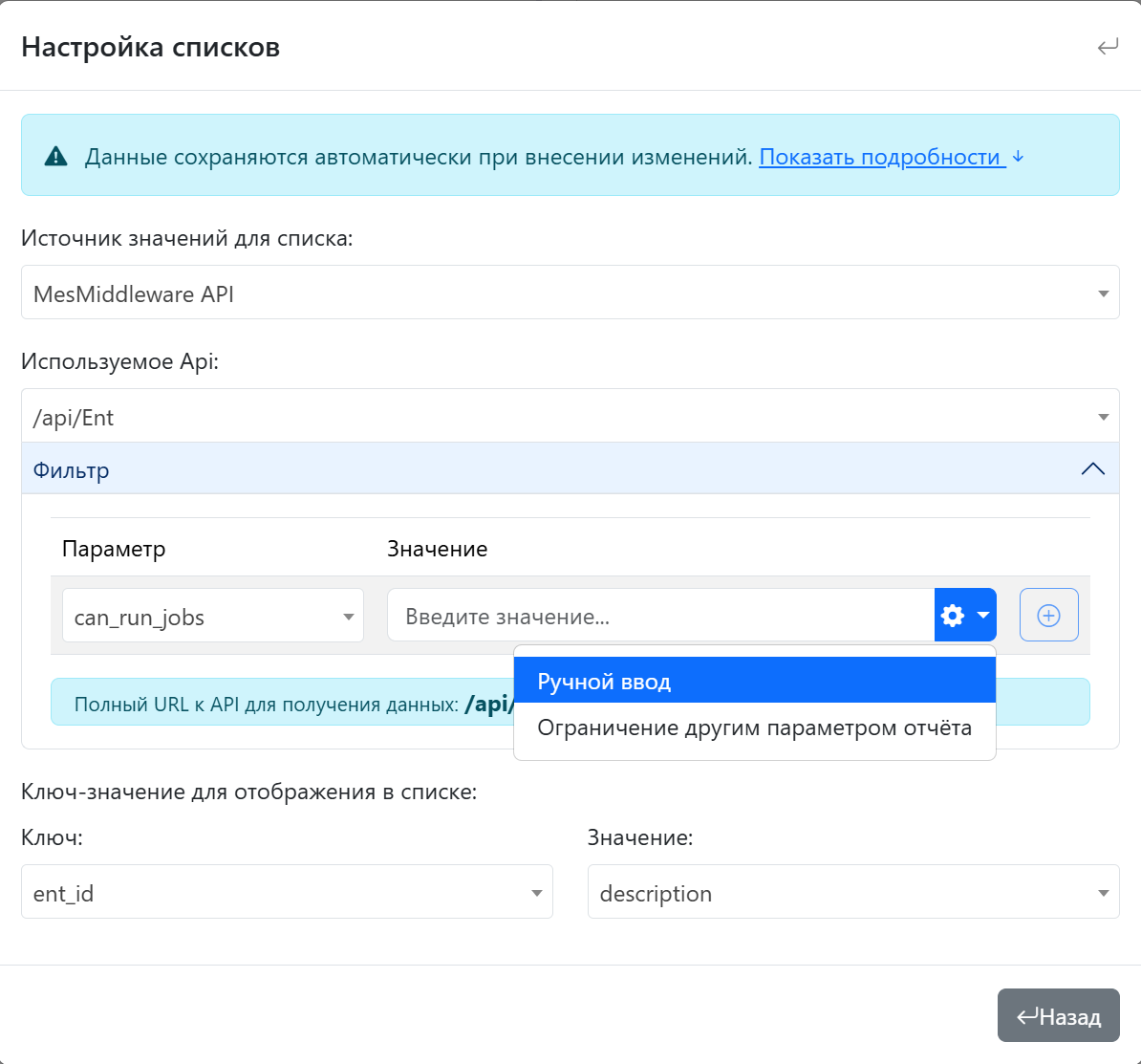Click the small down arrow after Показать подробности
Viewport: 1141px width, 1064px height.
point(1019,157)
